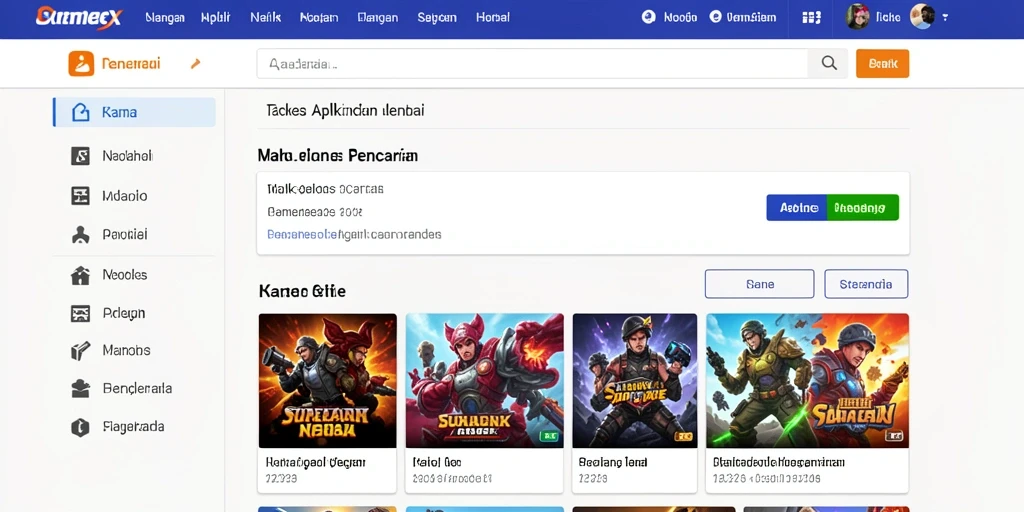Open Mdaoio sidebar entry text
The width and height of the screenshot is (1024, 512).
[125, 196]
